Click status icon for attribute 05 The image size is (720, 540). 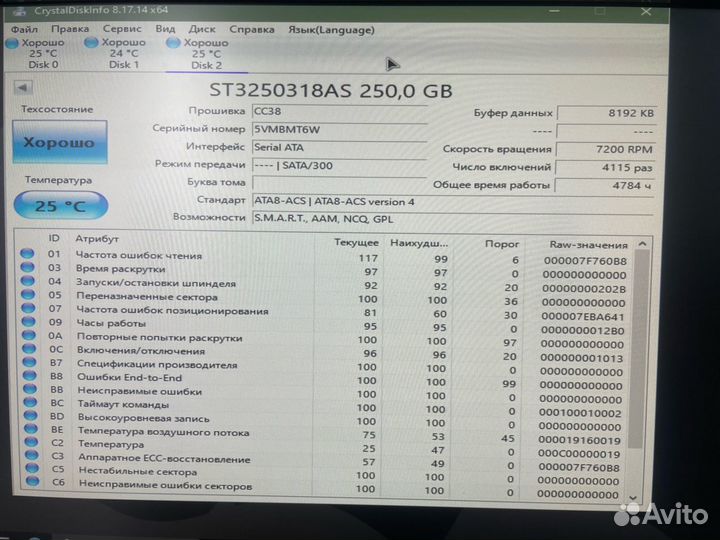(28, 294)
